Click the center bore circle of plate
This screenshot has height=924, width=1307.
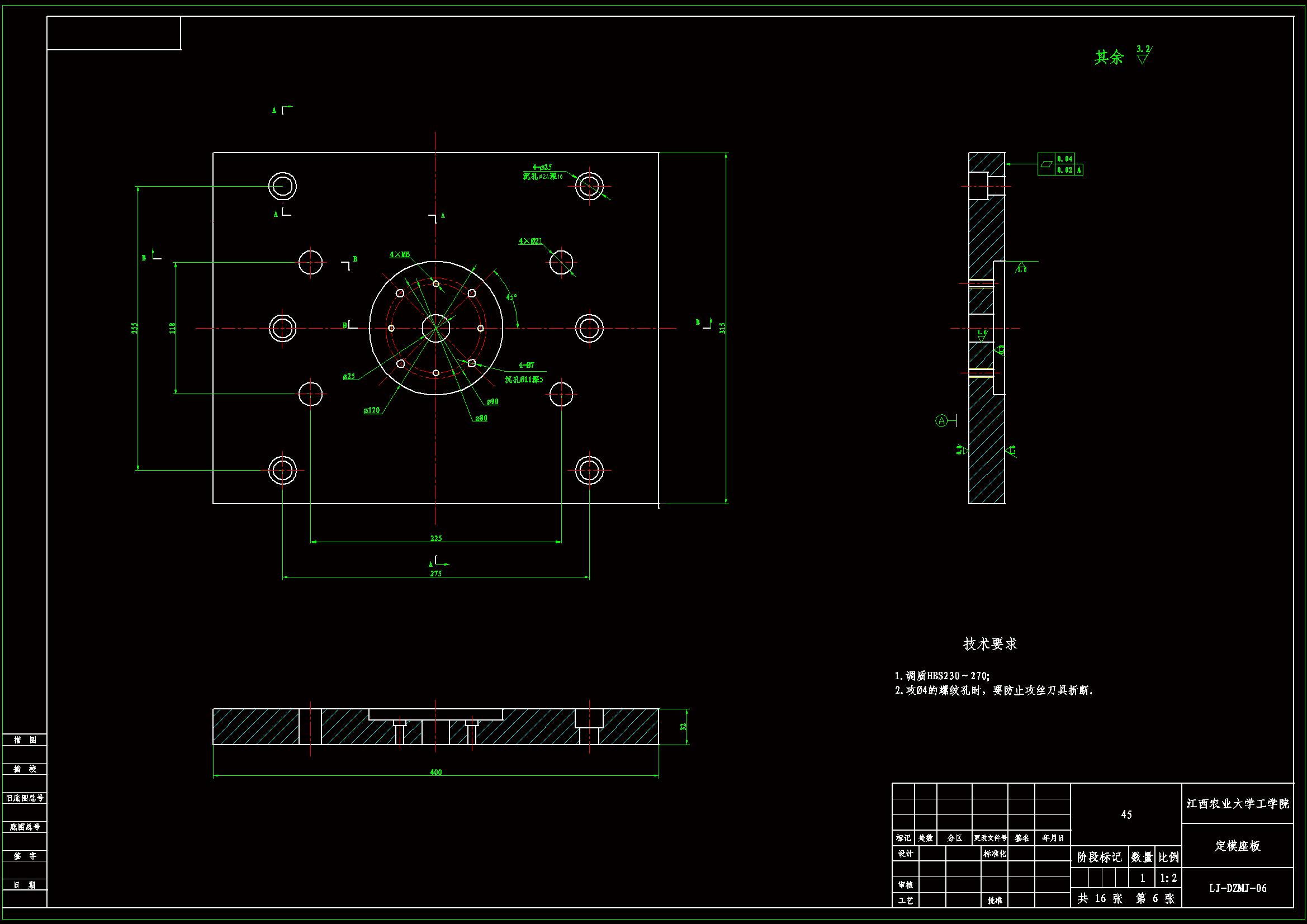[436, 329]
